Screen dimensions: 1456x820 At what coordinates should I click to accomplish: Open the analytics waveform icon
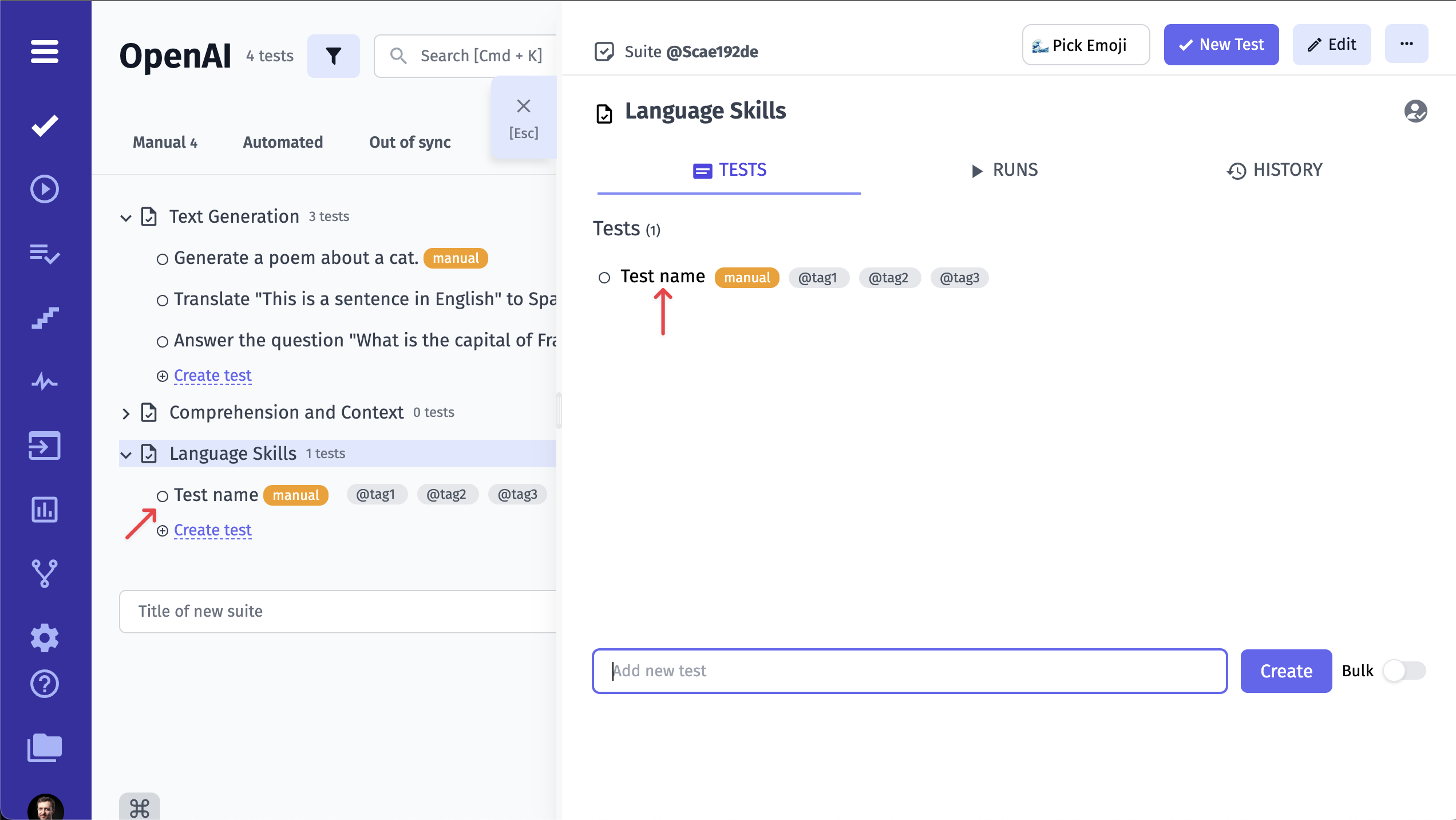pos(44,381)
